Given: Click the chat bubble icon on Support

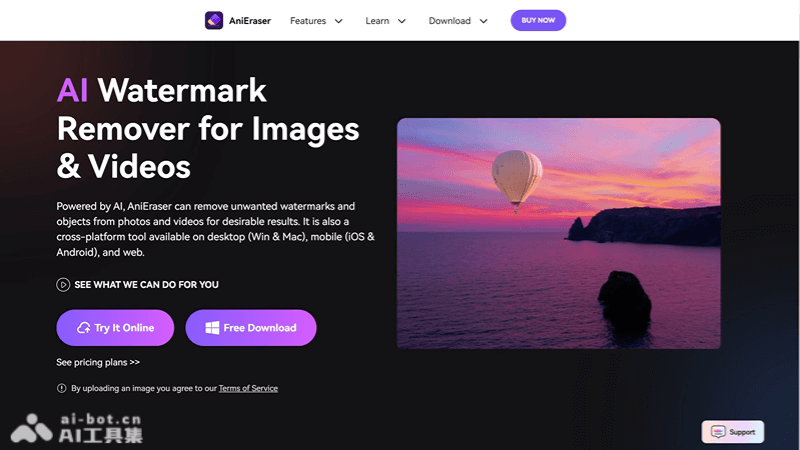Looking at the screenshot, I should pyautogui.click(x=717, y=432).
